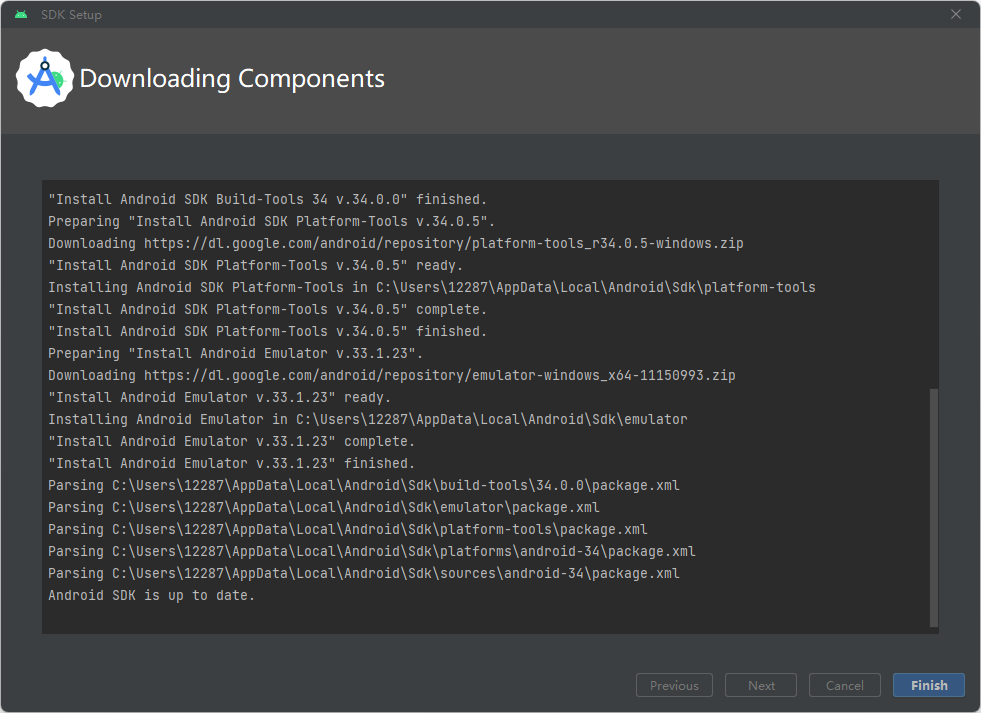
Task: Click the scrollbar track above the thumb
Action: click(x=933, y=285)
